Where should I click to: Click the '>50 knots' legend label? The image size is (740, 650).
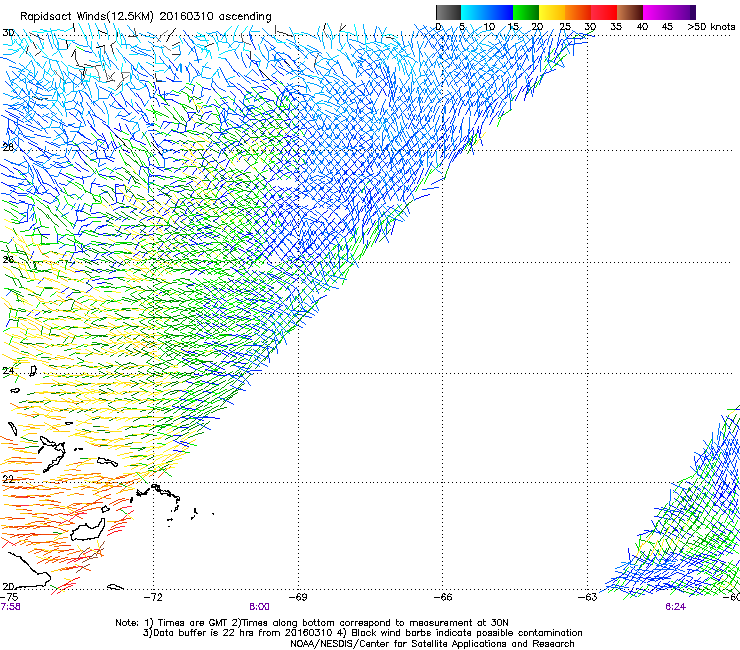[x=711, y=27]
